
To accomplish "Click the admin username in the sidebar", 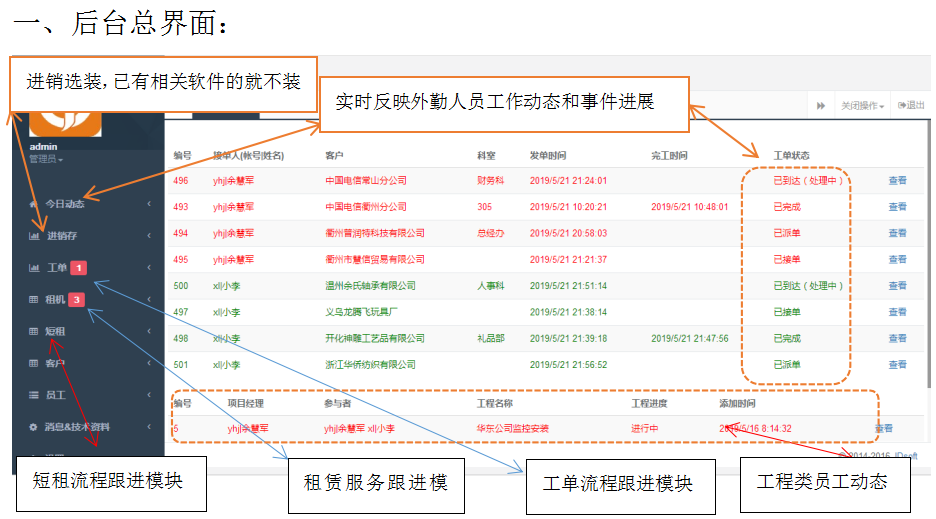I will click(x=44, y=146).
